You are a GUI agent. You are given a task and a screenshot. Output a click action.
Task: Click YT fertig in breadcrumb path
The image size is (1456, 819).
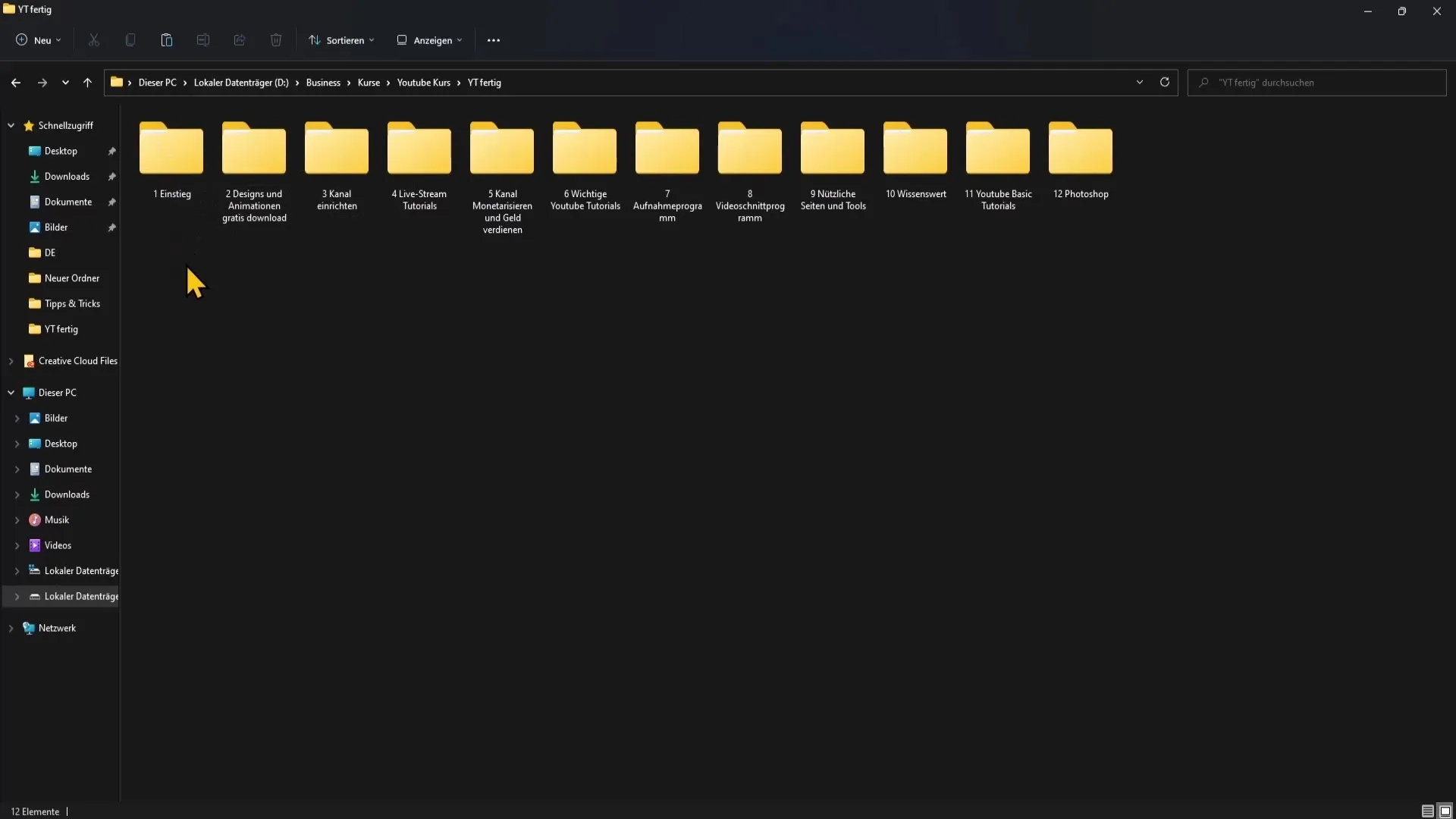(x=485, y=83)
